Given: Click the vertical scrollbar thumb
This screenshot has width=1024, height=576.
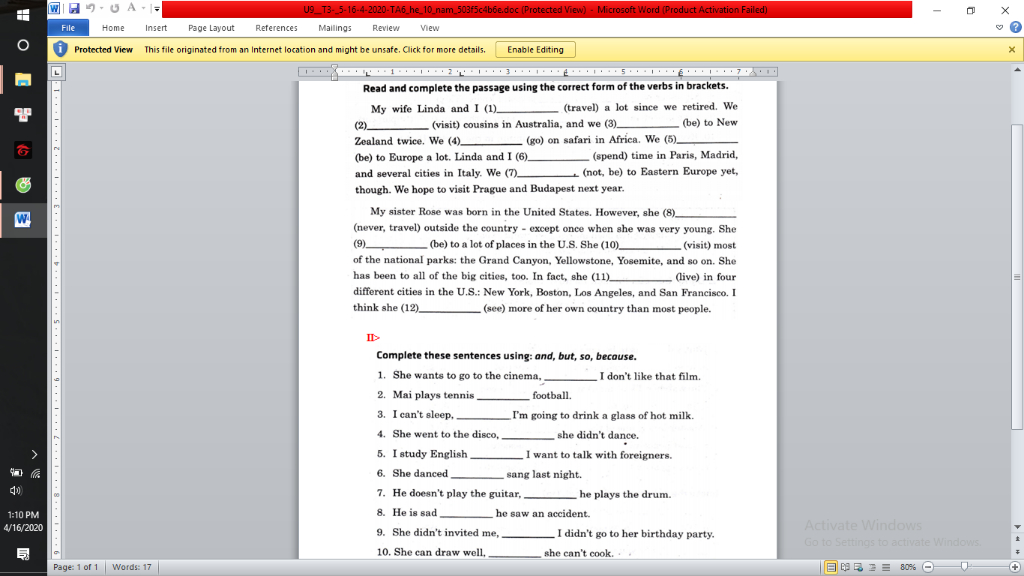Looking at the screenshot, I should [1017, 276].
